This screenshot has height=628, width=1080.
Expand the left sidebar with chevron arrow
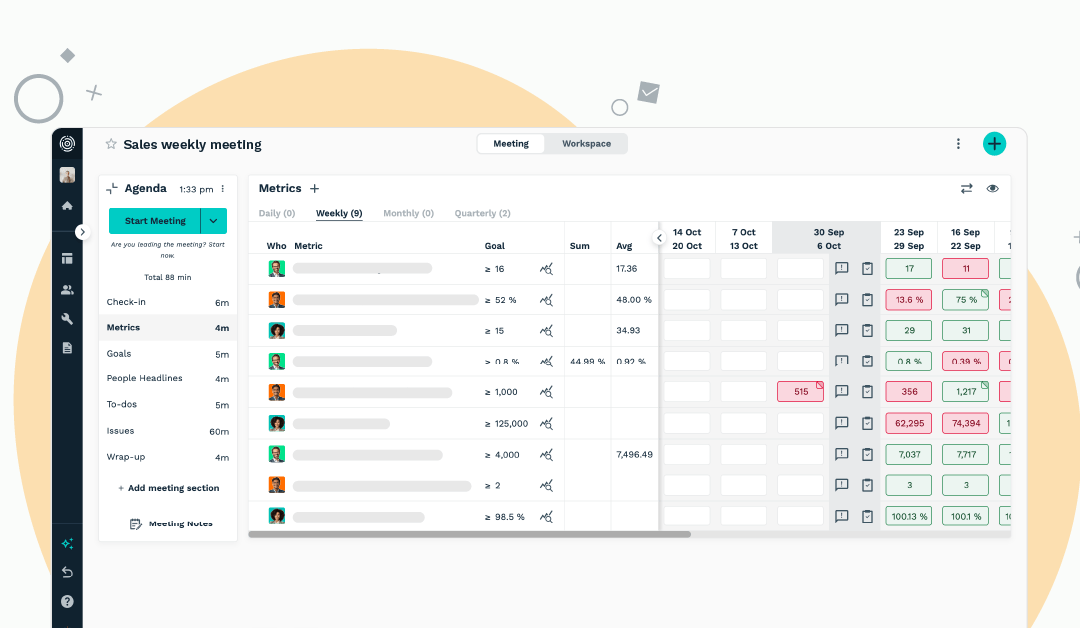83,232
